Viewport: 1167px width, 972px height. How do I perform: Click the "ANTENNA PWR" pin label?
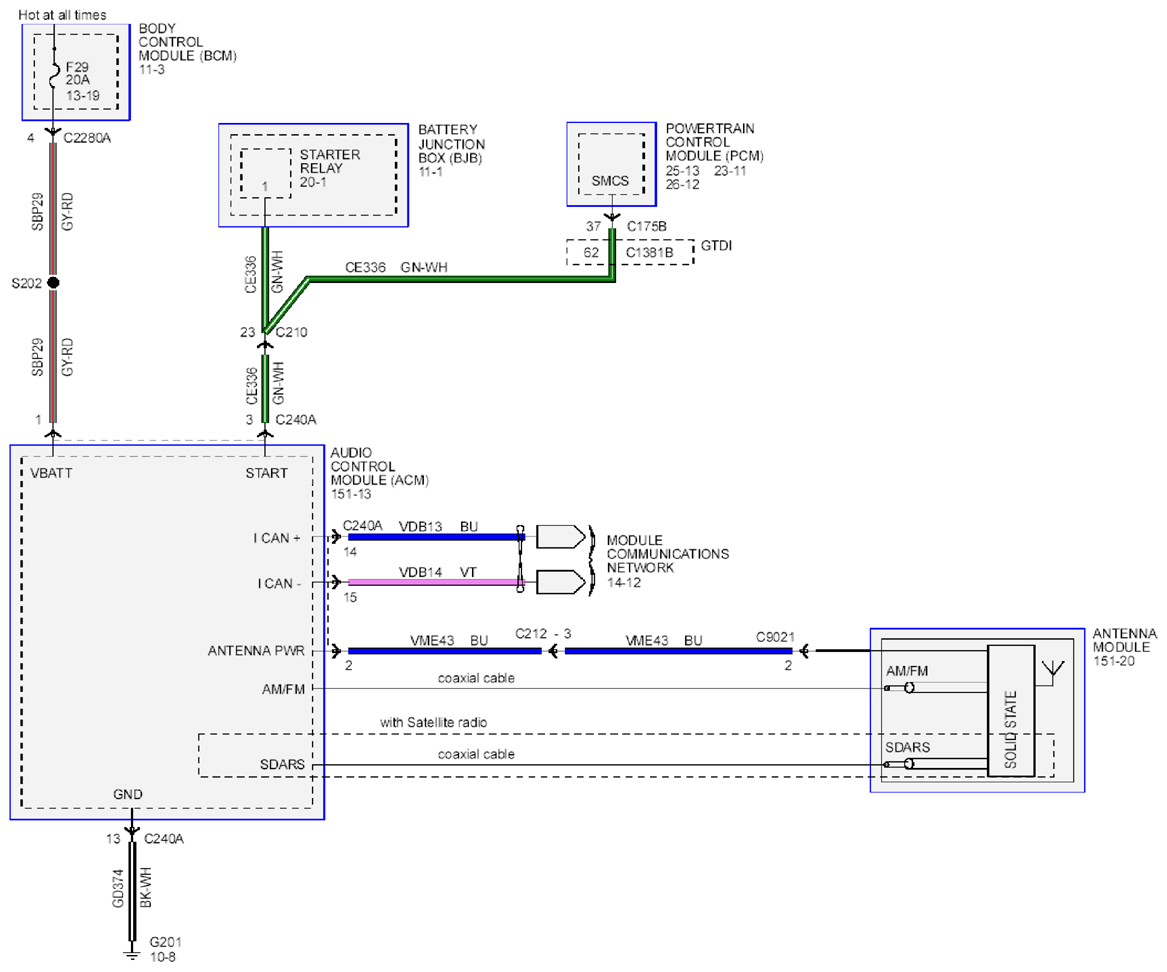256,651
